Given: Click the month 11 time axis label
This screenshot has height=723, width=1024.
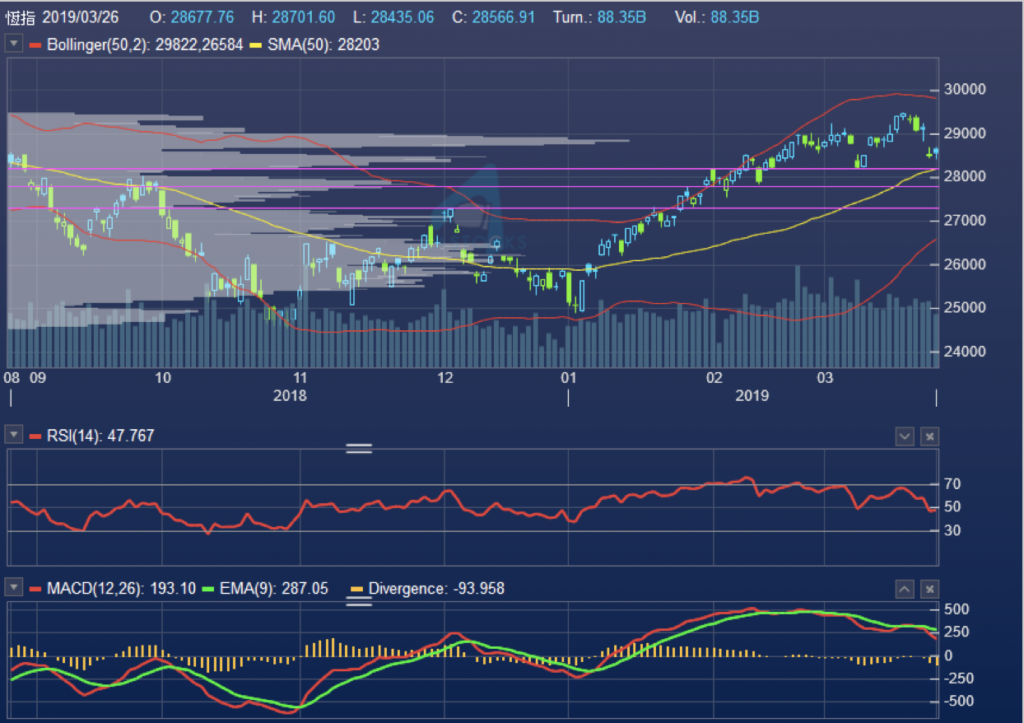Looking at the screenshot, I should [300, 378].
